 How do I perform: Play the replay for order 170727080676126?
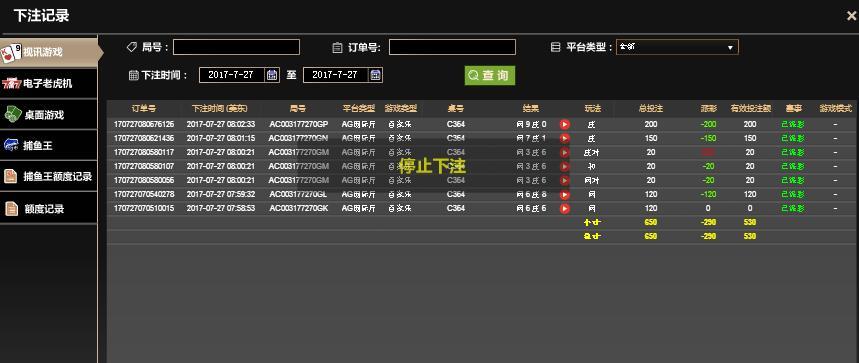(564, 125)
